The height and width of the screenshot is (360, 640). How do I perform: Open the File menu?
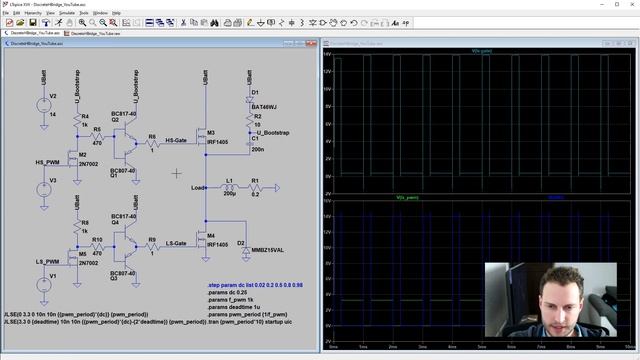pos(5,13)
